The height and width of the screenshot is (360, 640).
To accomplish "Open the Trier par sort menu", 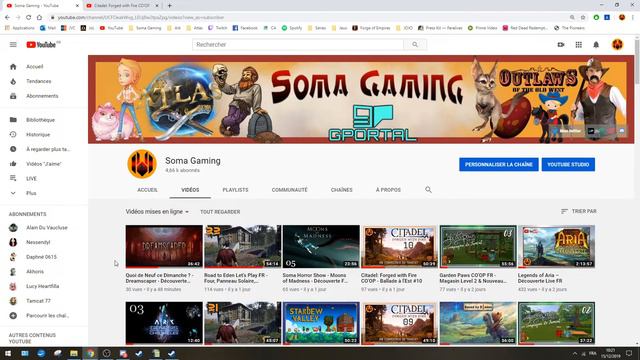I will 578,211.
